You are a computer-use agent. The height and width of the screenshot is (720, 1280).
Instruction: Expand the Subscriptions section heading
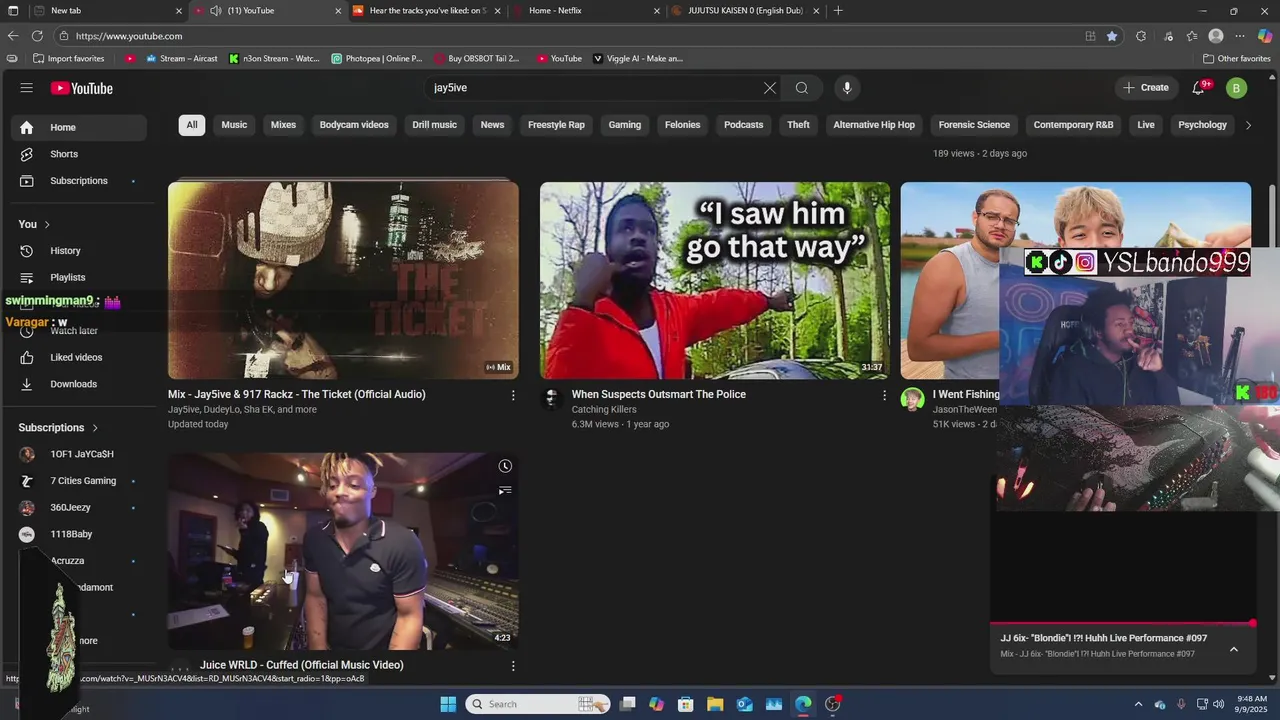pyautogui.click(x=59, y=428)
